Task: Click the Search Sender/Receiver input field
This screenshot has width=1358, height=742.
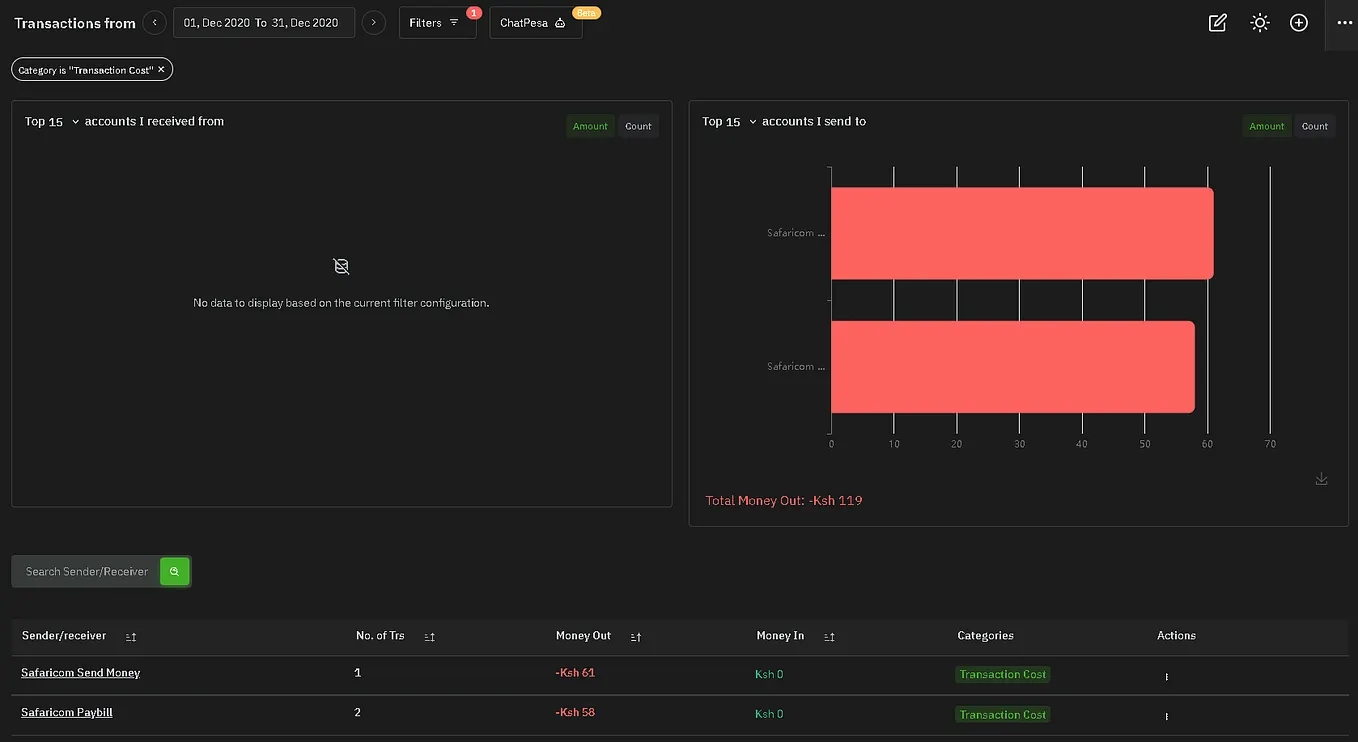Action: (x=87, y=571)
